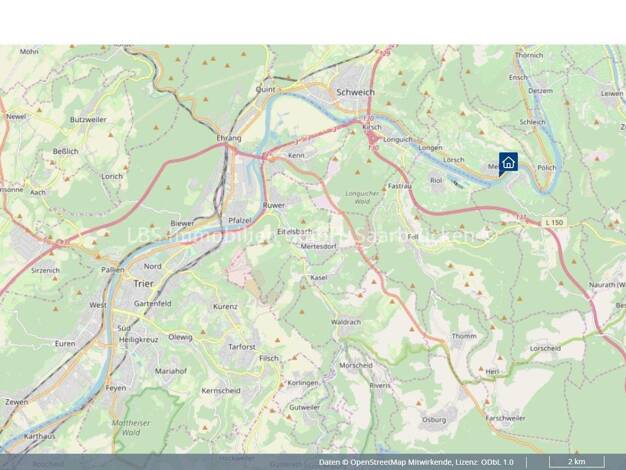Click the blue house property marker
The image size is (626, 470).
point(508,163)
